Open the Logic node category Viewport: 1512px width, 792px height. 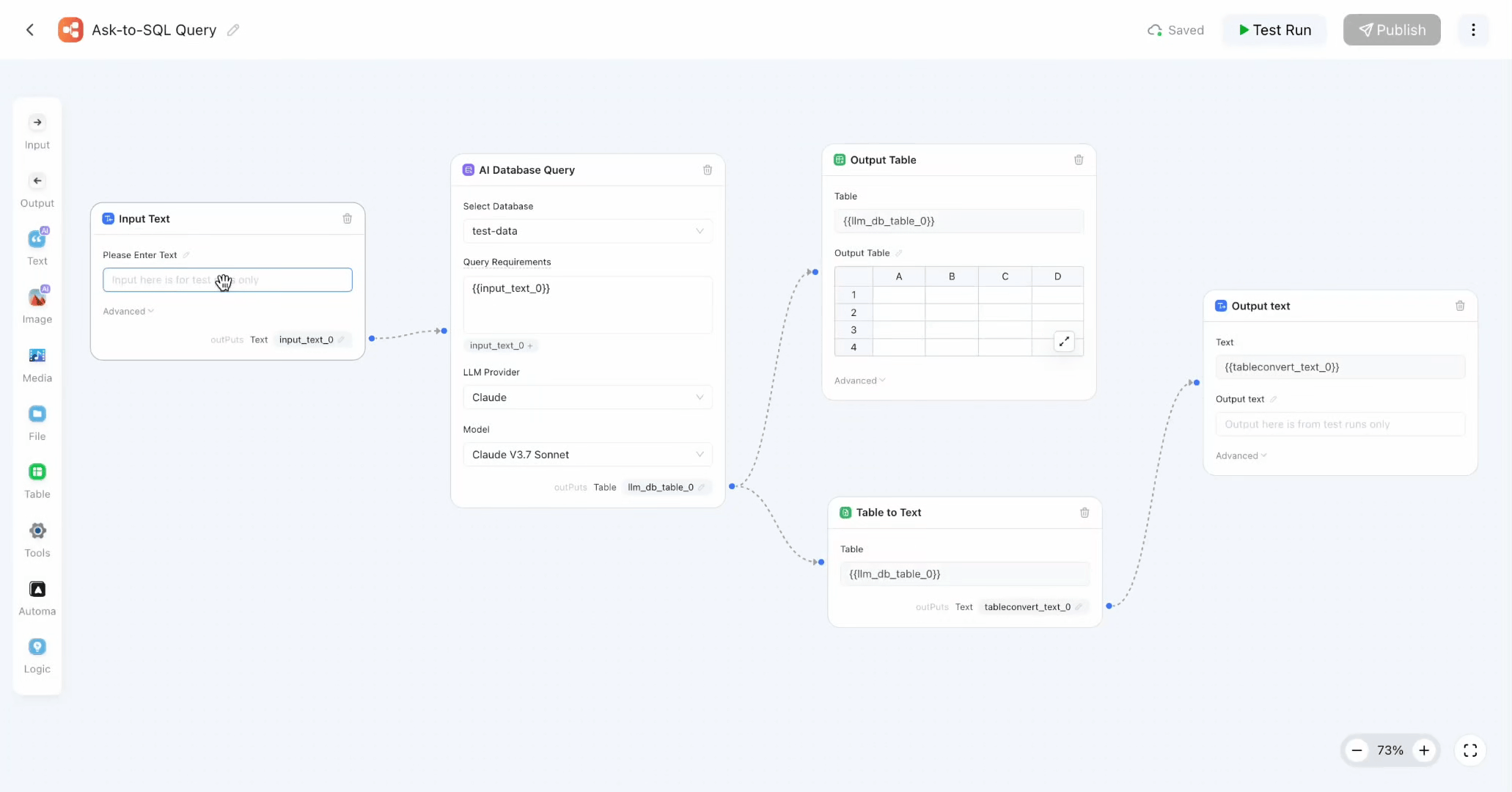click(37, 655)
